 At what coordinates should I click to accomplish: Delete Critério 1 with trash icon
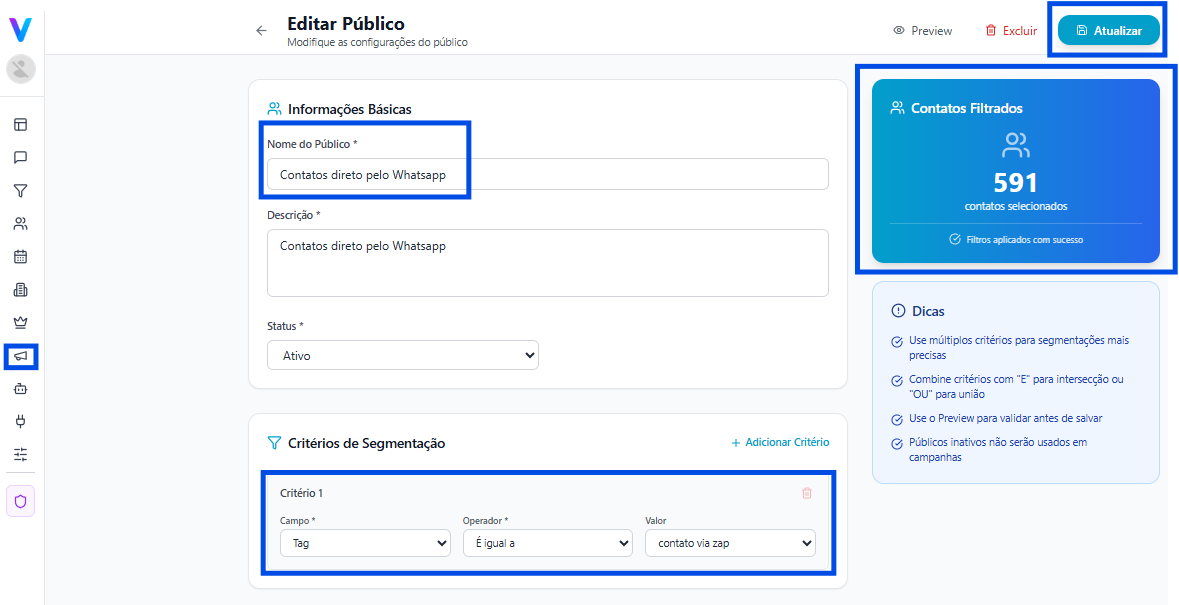click(x=807, y=493)
